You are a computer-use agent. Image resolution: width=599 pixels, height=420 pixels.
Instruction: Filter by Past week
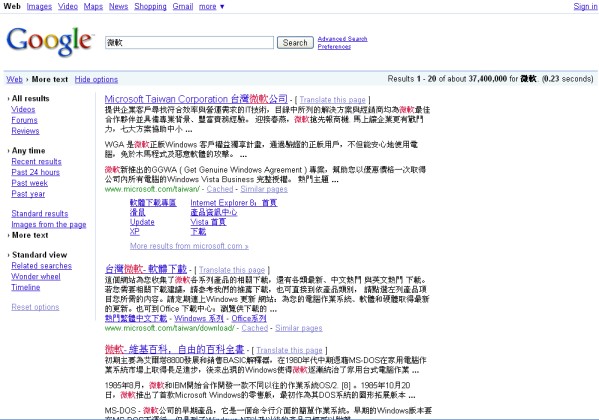(x=29, y=183)
